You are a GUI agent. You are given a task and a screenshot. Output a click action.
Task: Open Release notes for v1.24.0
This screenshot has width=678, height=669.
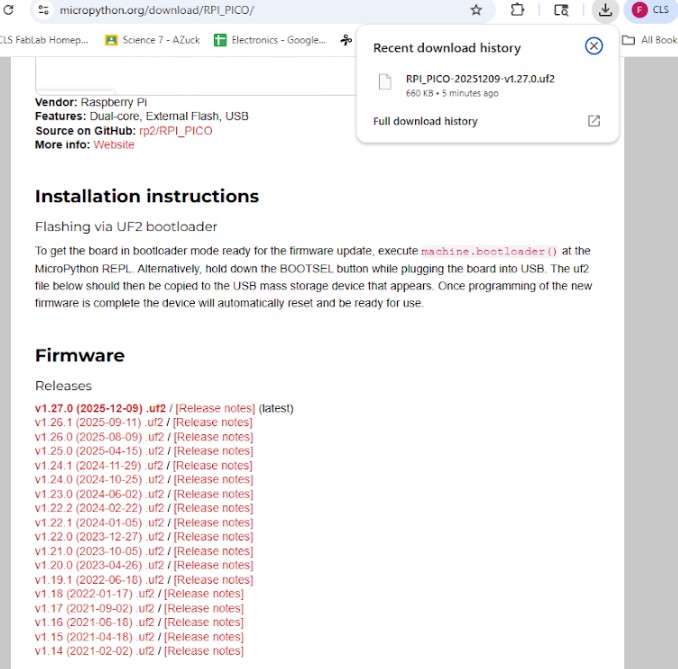click(214, 480)
